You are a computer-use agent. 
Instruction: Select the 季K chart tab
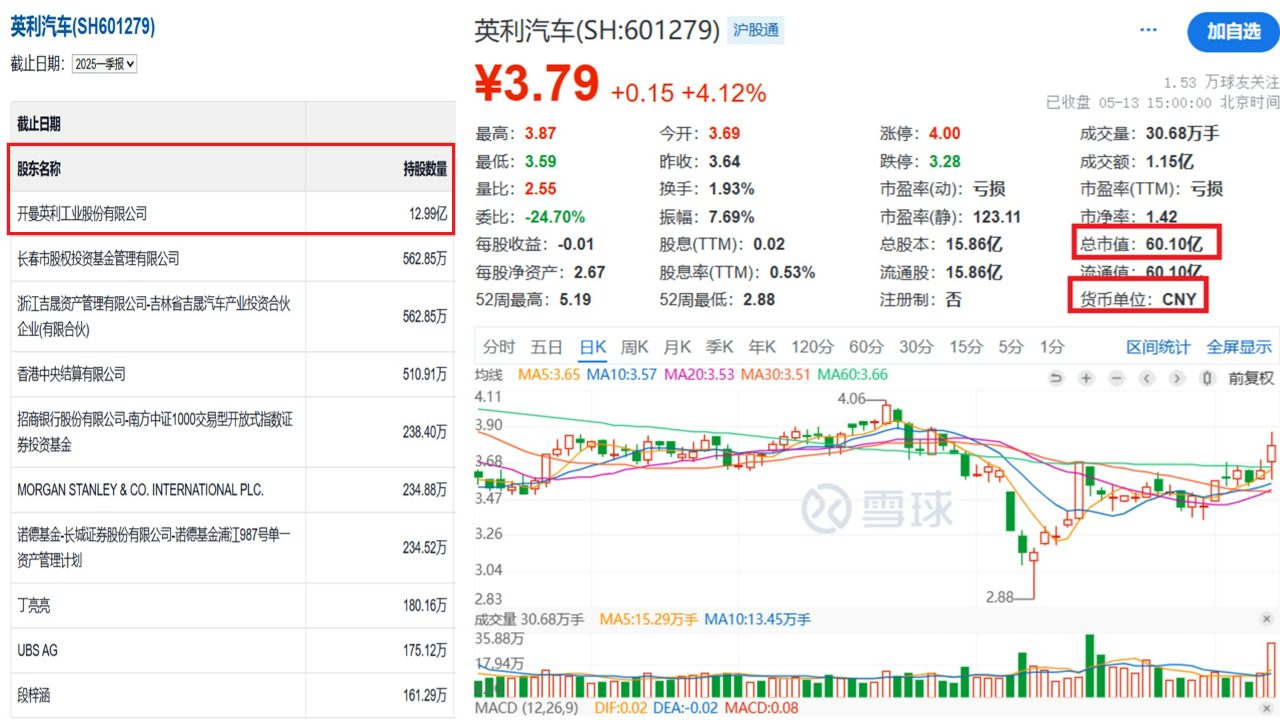click(720, 347)
